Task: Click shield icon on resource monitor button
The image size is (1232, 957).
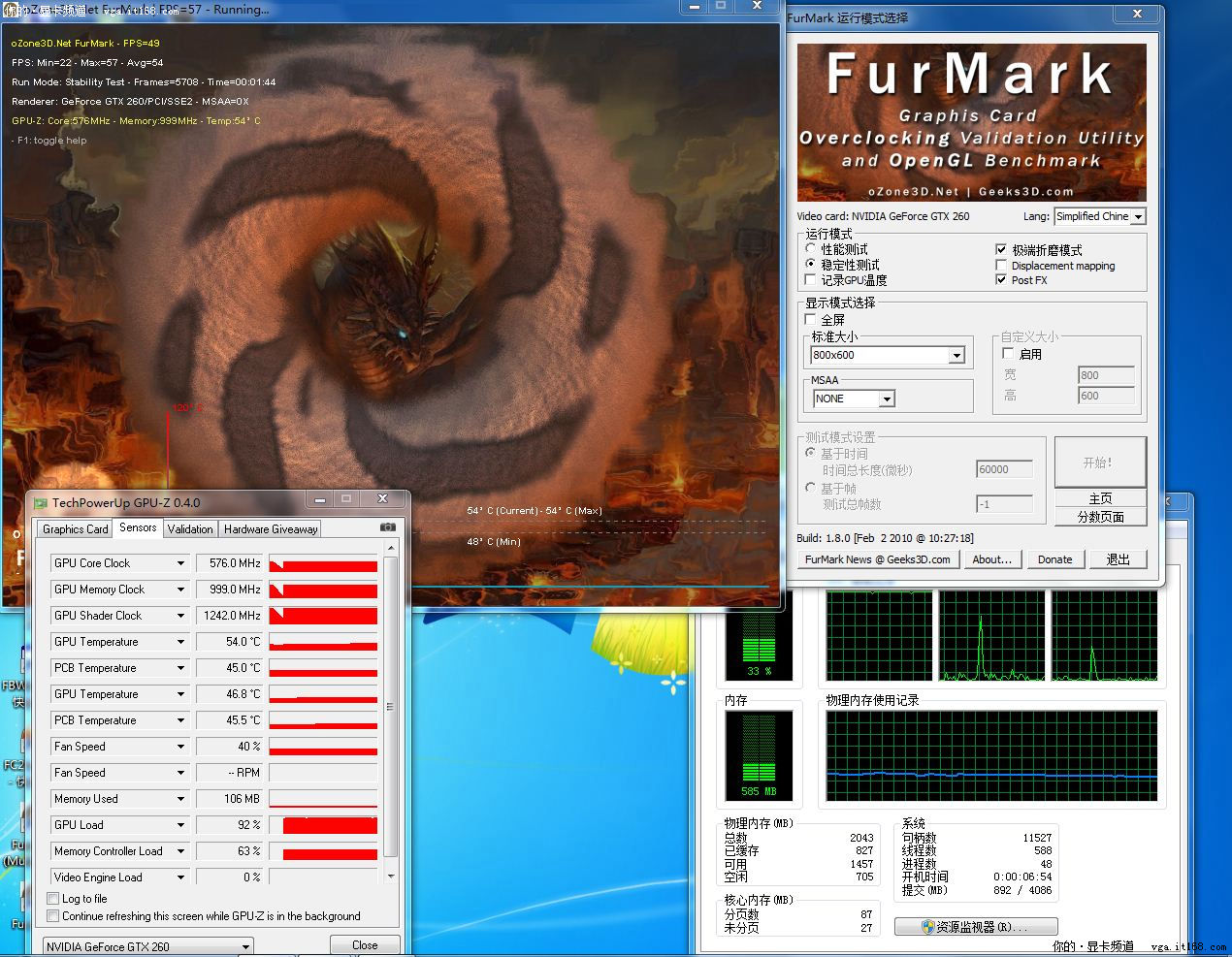Action: click(x=927, y=927)
